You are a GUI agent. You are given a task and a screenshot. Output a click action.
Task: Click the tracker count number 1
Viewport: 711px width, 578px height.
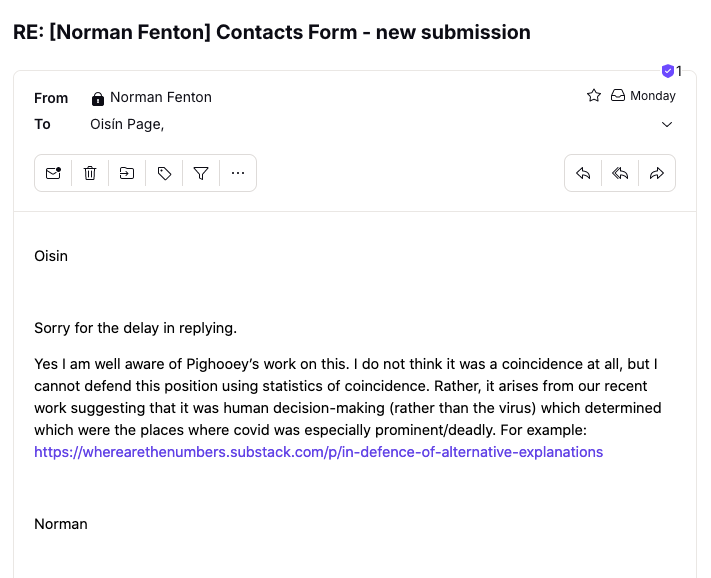tap(679, 71)
